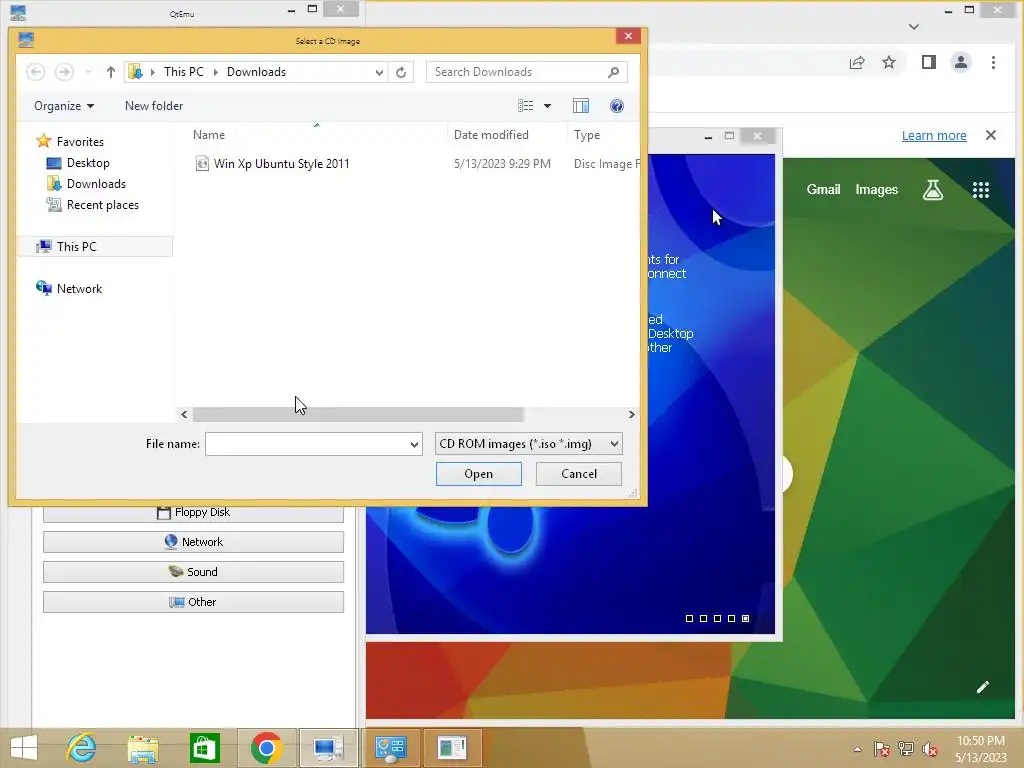Open Network section in QtEmu

click(193, 542)
